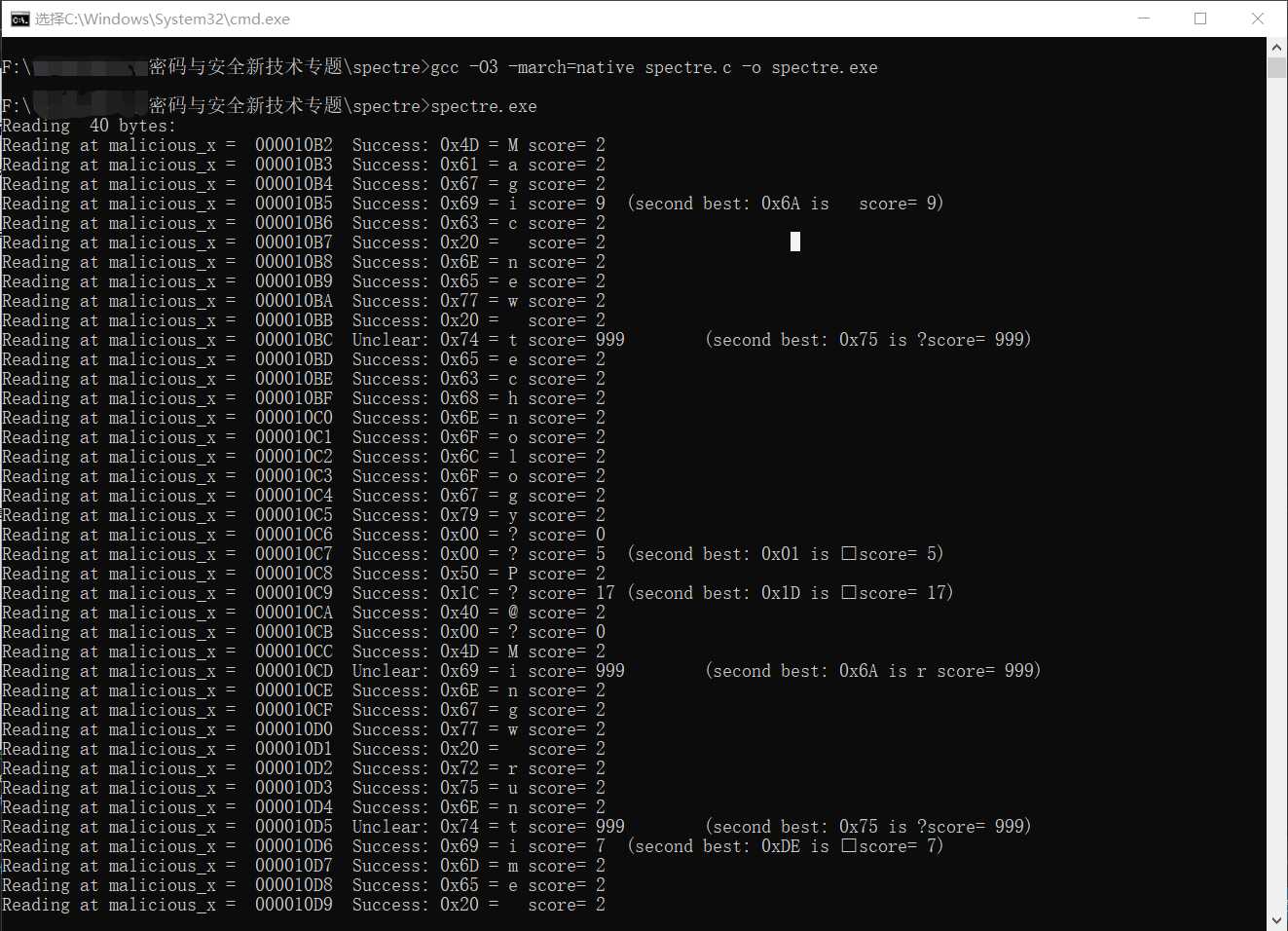The height and width of the screenshot is (931, 1288).
Task: Click address 000010CB in output
Action: tap(294, 632)
